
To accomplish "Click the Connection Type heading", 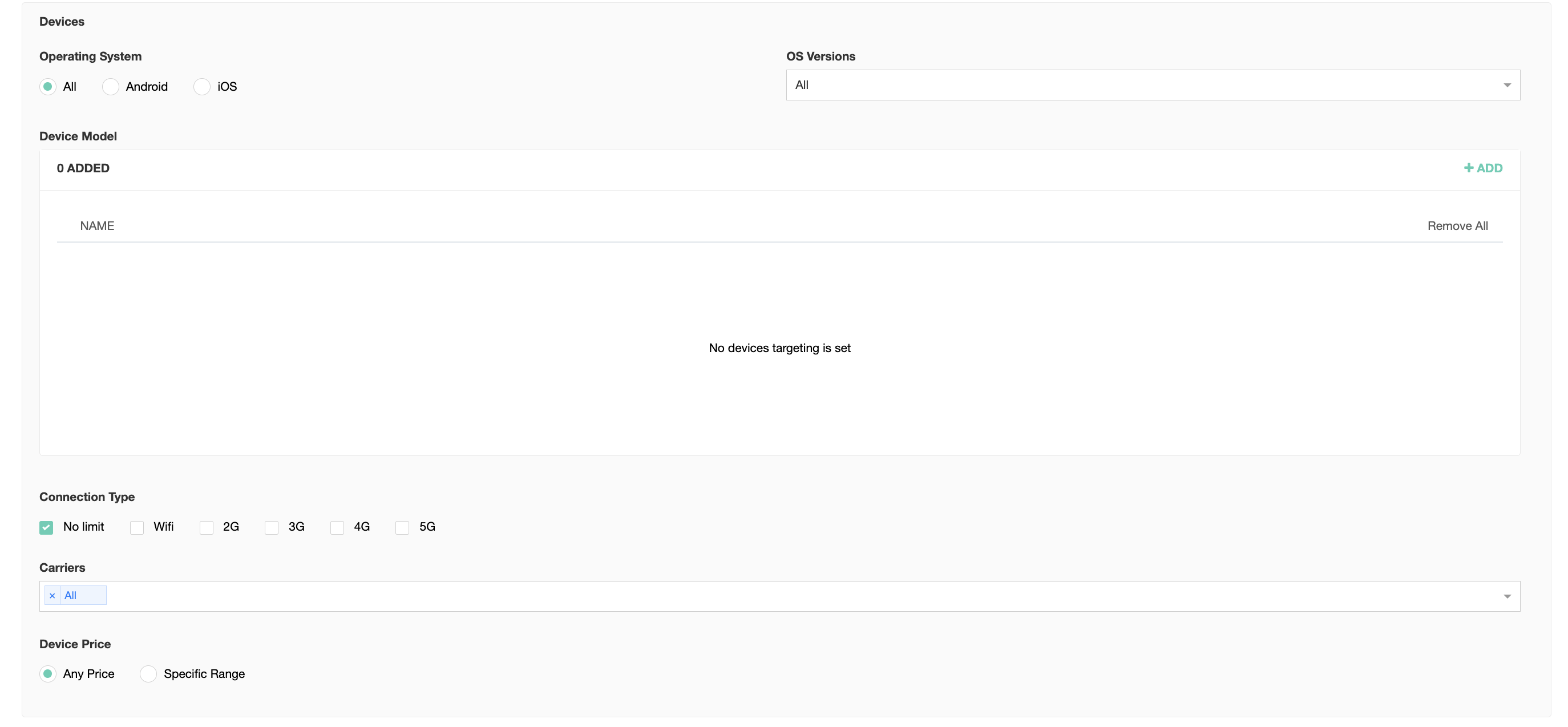I will [x=87, y=497].
